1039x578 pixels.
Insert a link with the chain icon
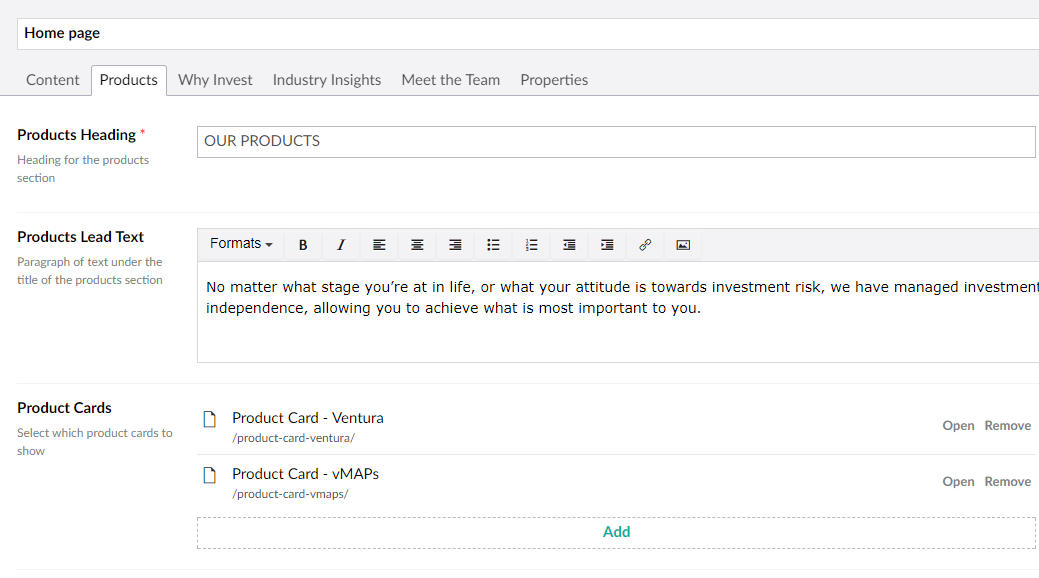pos(645,245)
